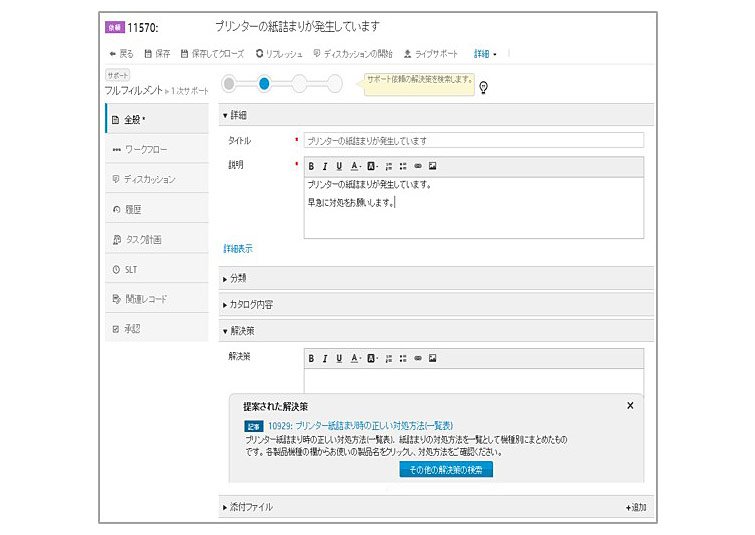755x535 pixels.
Task: Click その他の解決策の検索 button
Action: tap(446, 470)
